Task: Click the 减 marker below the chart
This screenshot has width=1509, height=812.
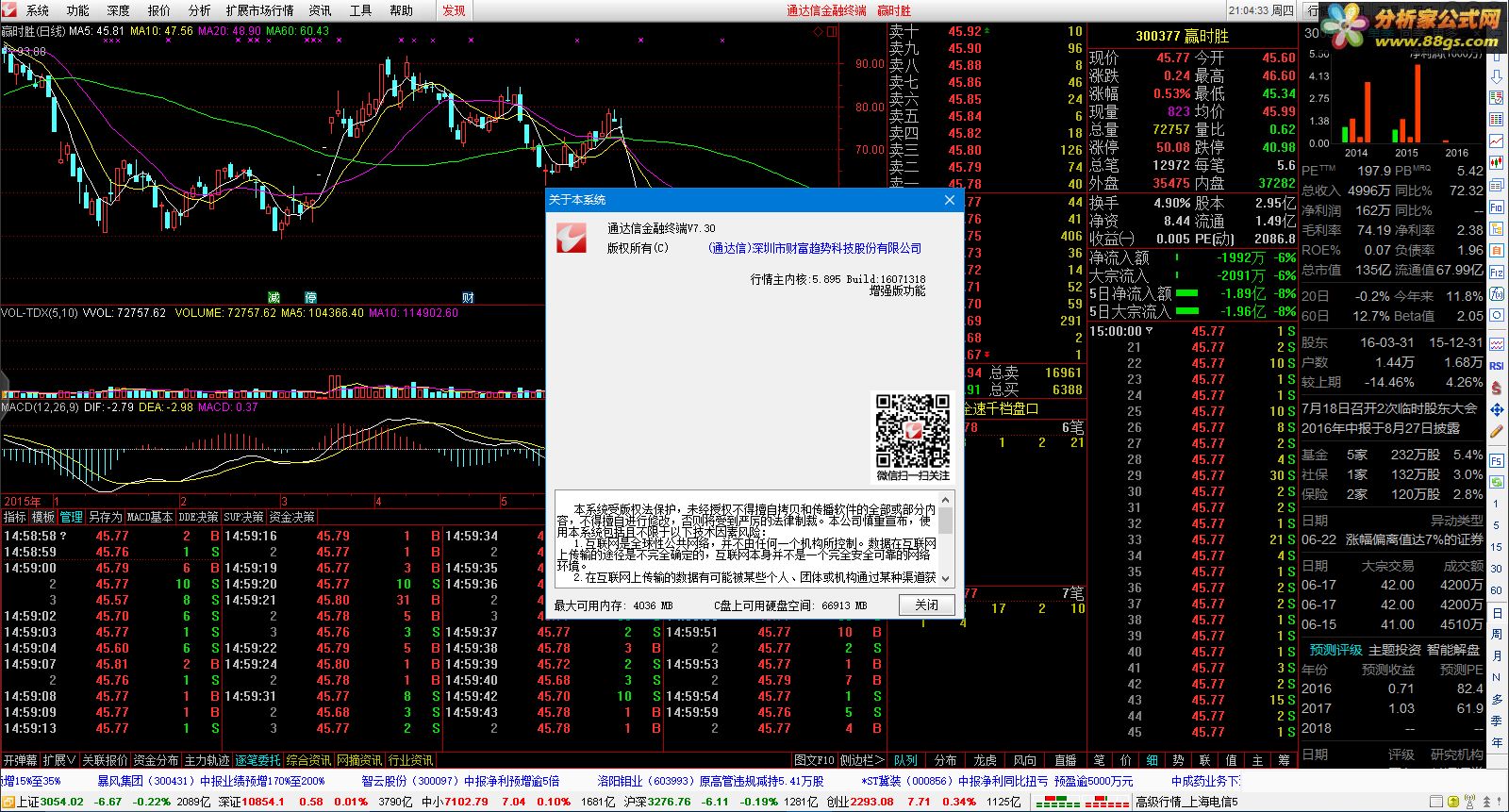Action: point(274,297)
